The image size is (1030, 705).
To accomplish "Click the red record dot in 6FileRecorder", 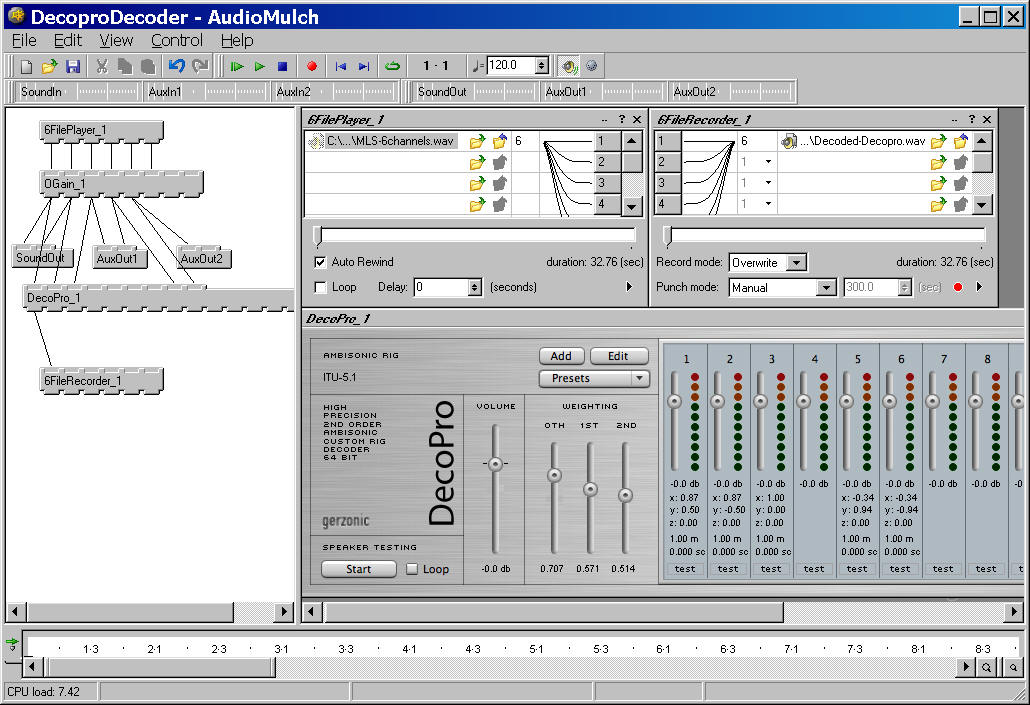I will point(958,287).
